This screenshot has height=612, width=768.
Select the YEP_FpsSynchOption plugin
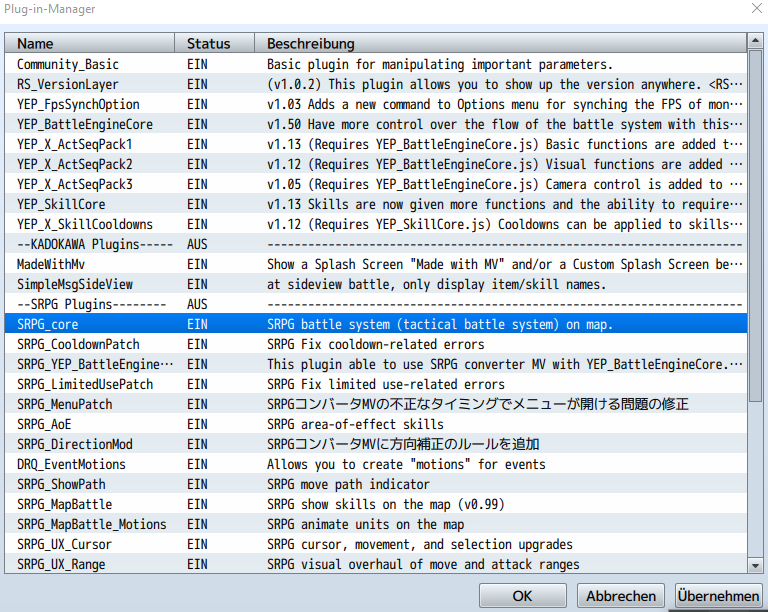376,104
